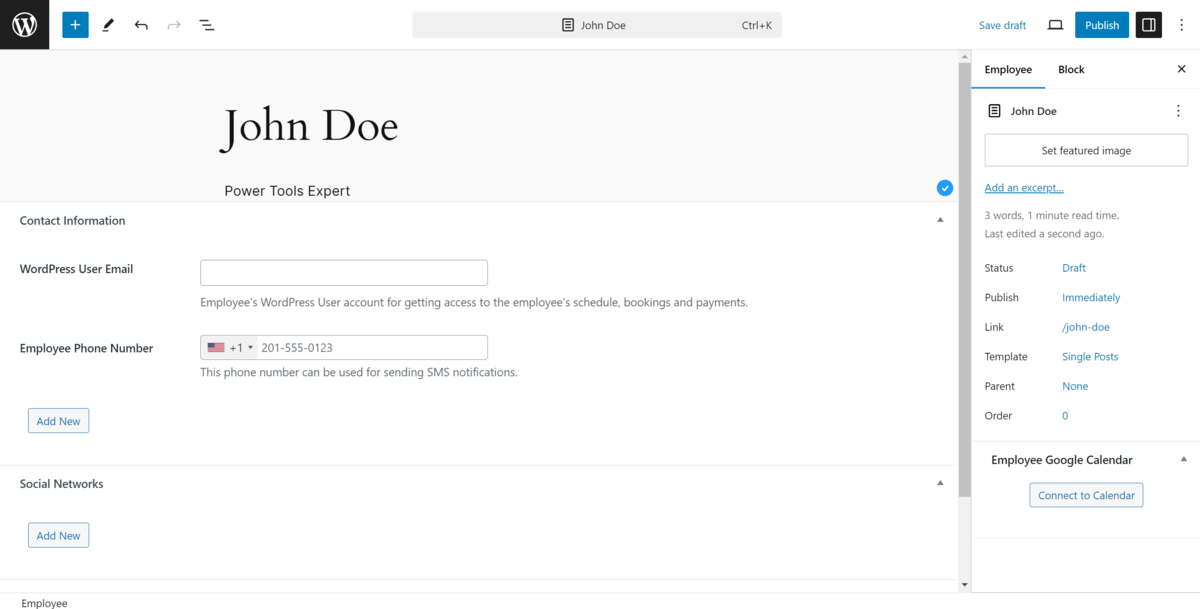Screen dimensions: 1200x609
Task: Open the John Doe command palette bar
Action: click(x=597, y=25)
